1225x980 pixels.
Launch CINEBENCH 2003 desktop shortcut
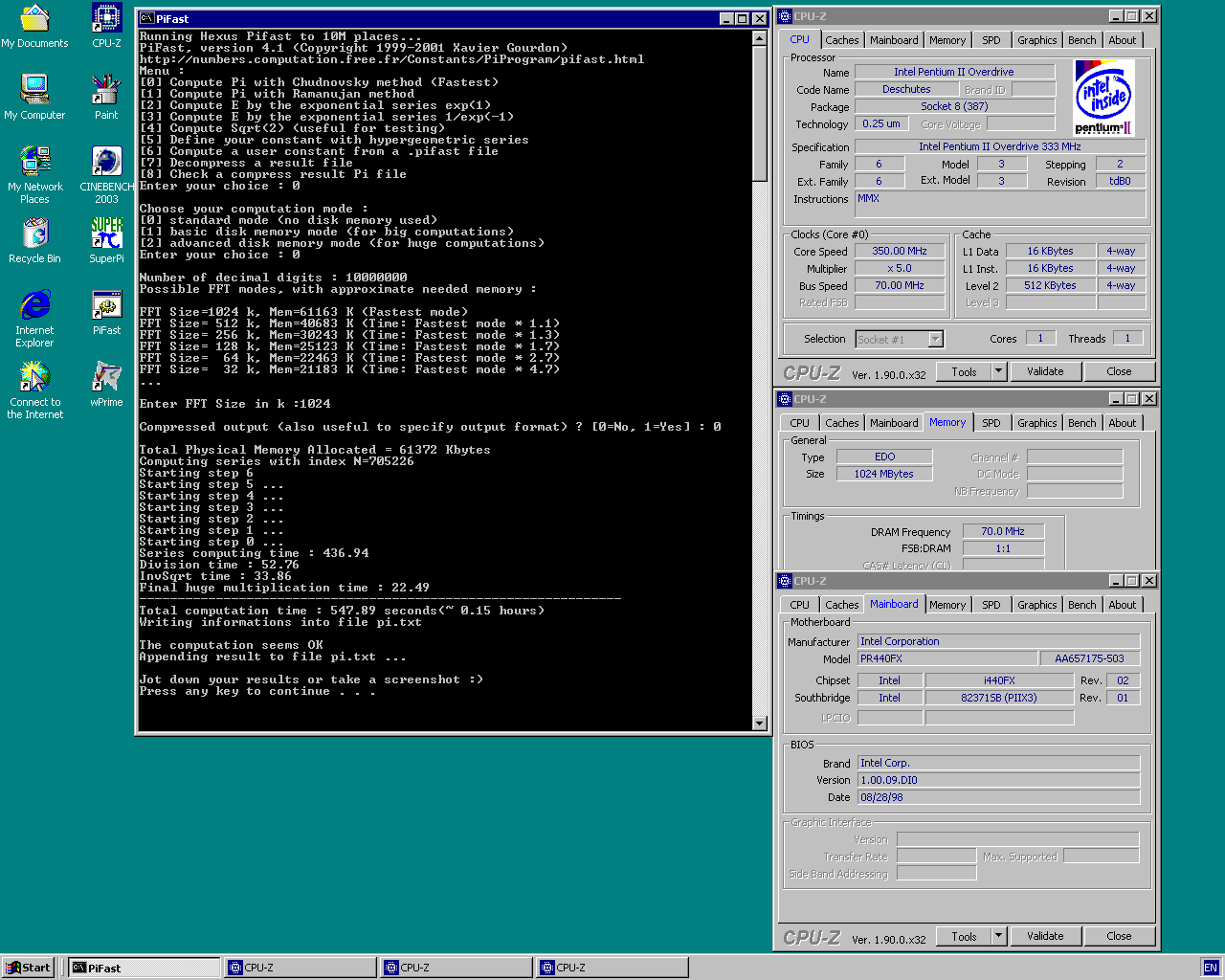click(x=106, y=175)
